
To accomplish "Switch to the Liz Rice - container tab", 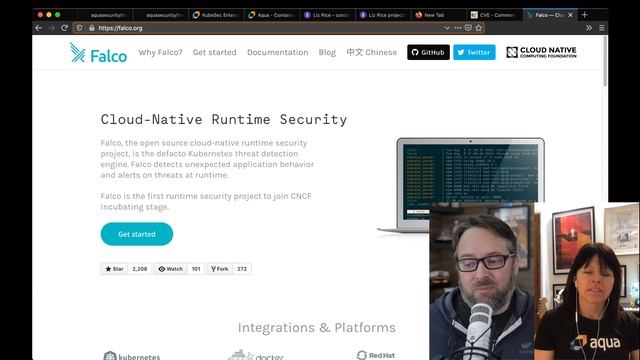I will tap(328, 15).
